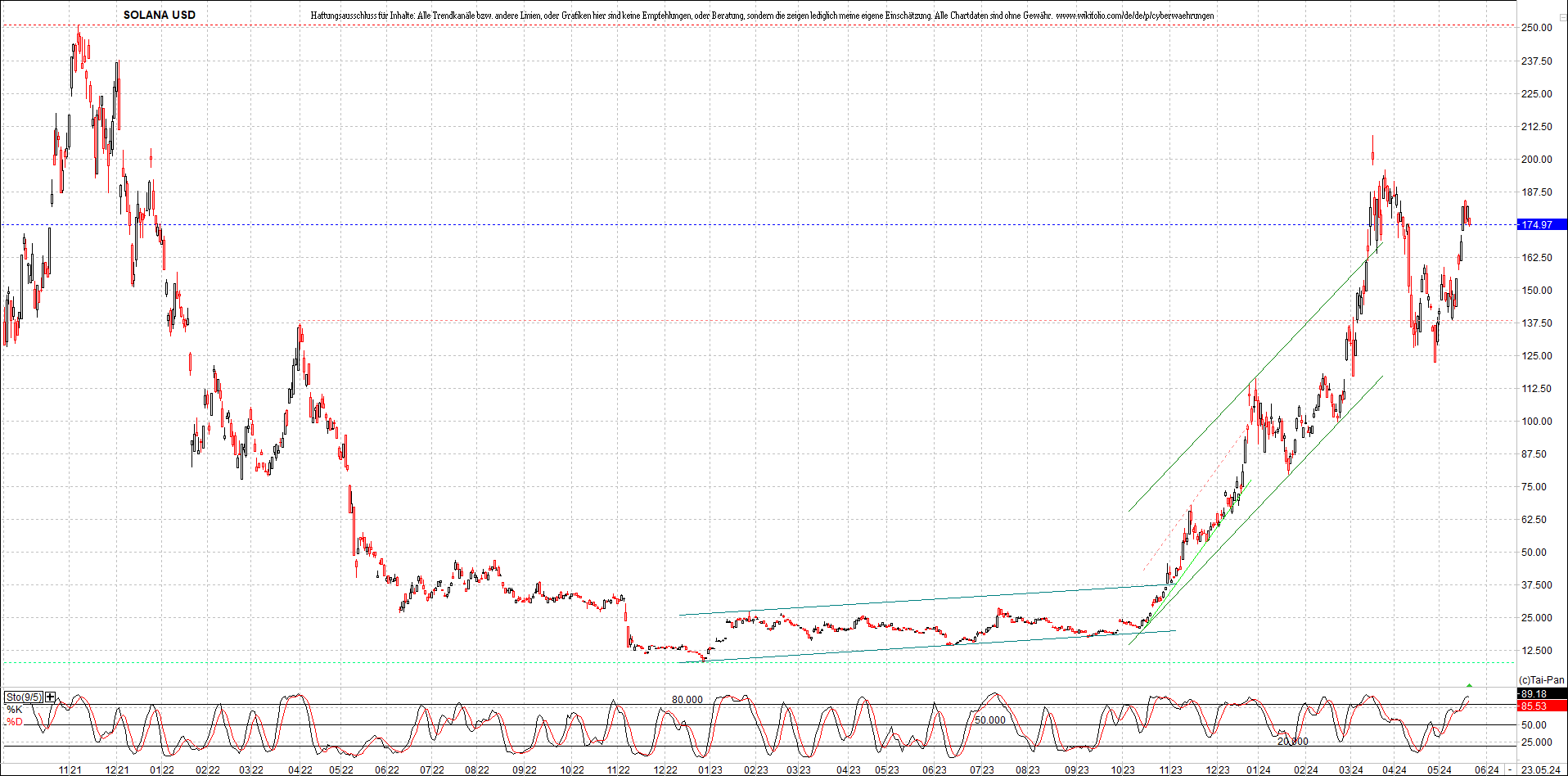Click the 23.05.24 date field
This screenshot has height=776, width=1568.
[x=1540, y=769]
